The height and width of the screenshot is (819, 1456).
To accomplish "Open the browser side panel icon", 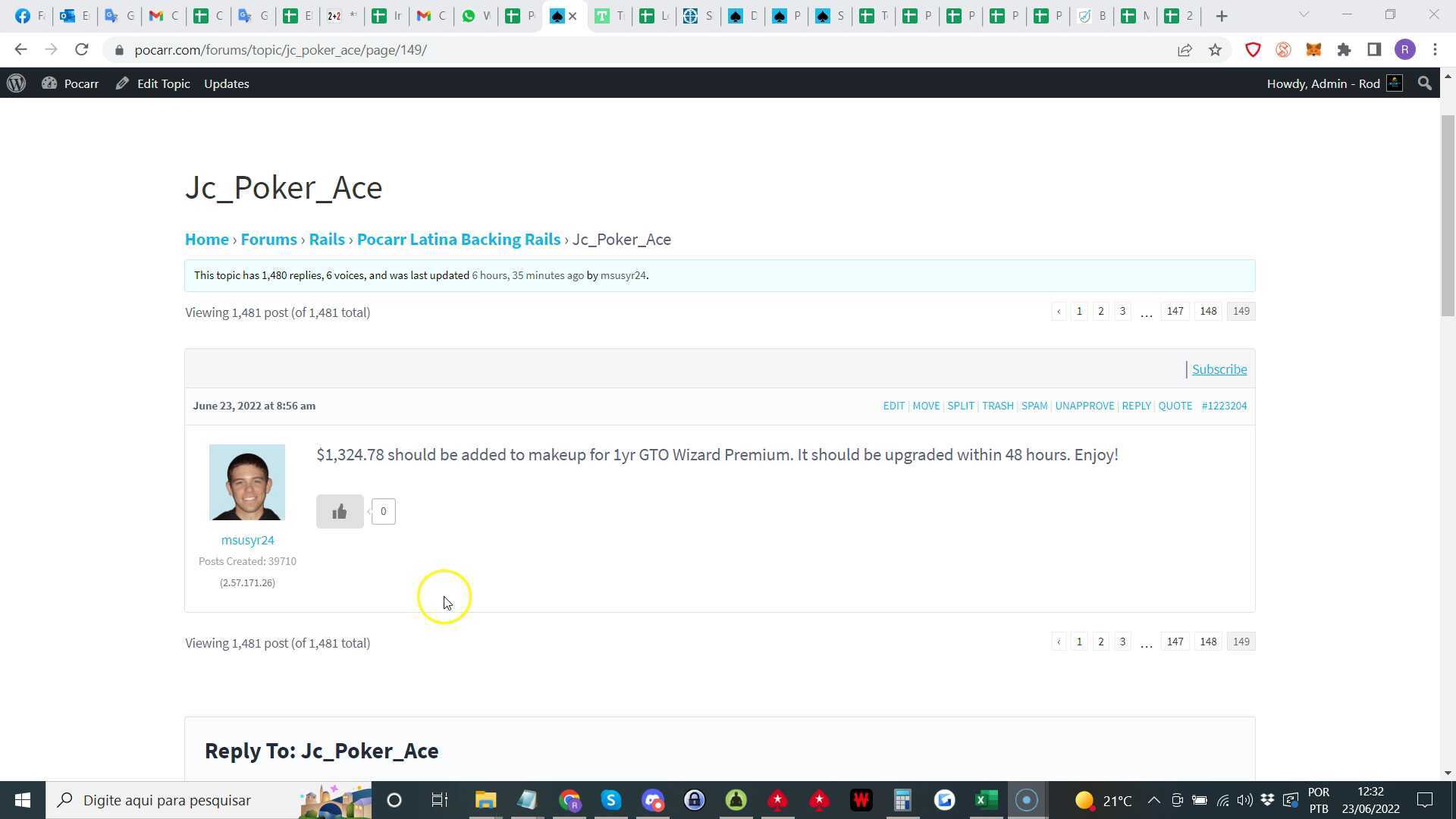I will tap(1374, 50).
